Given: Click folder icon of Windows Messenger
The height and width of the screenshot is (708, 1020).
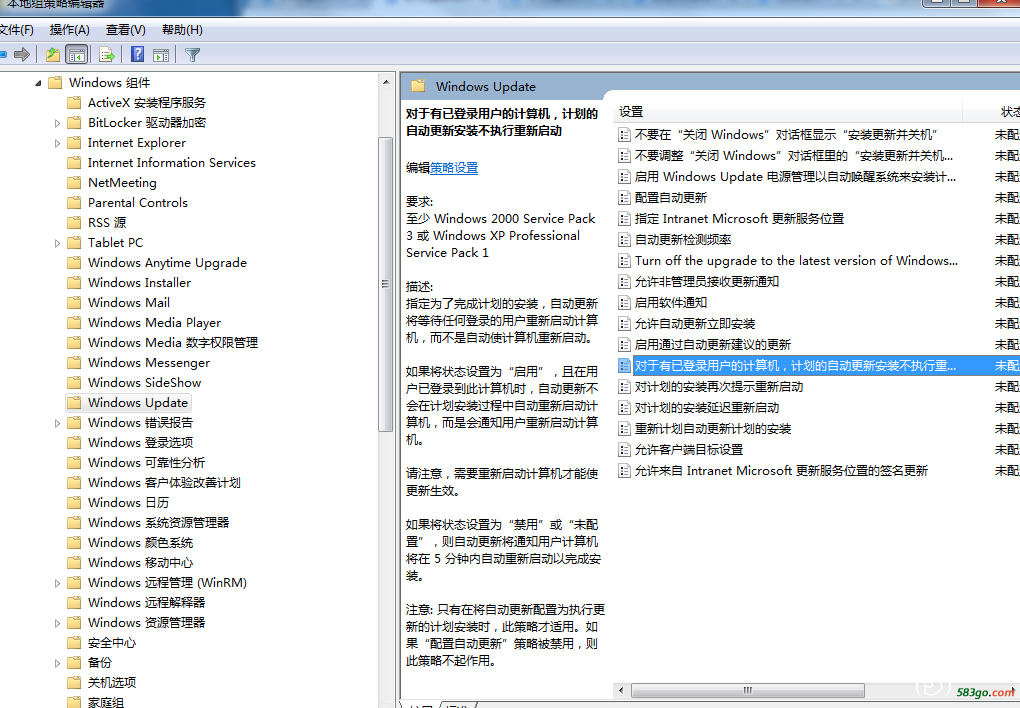Looking at the screenshot, I should pos(75,362).
